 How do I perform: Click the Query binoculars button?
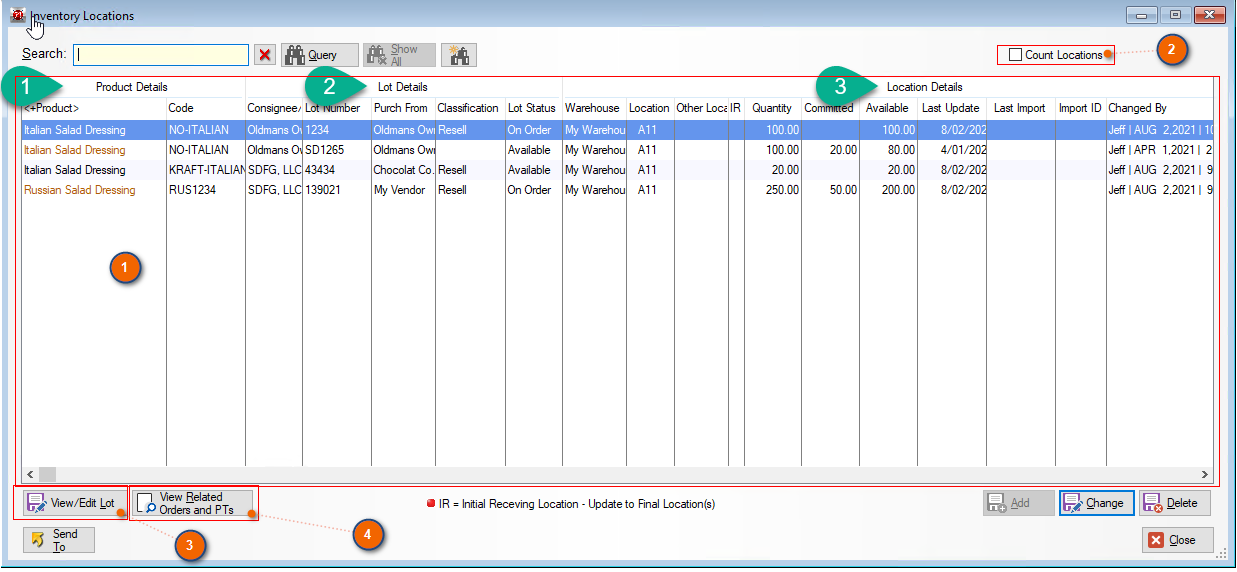pos(320,55)
